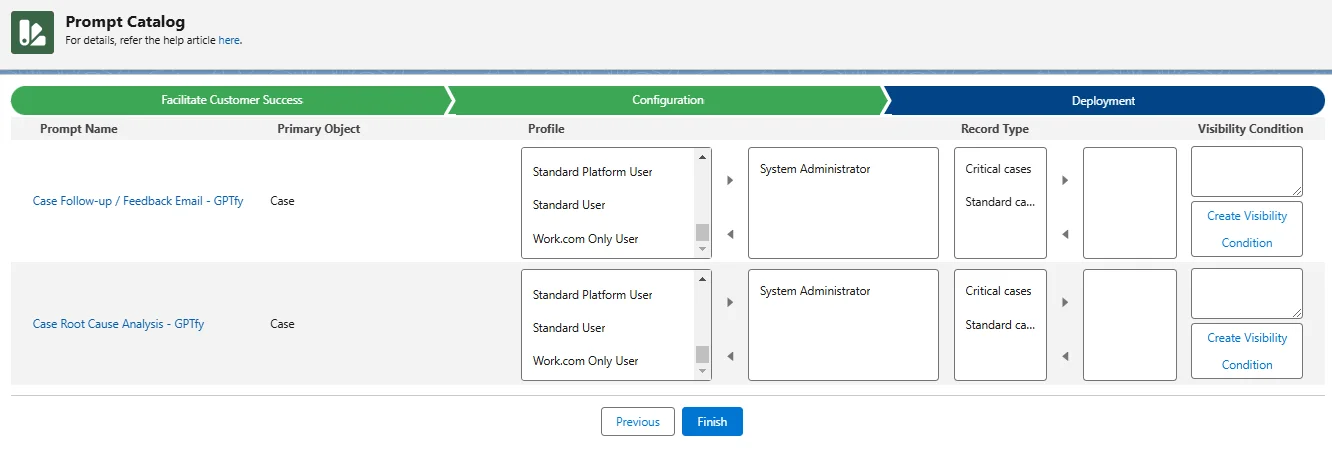
Task: Move record type left for Case Root Cause row
Action: (1065, 356)
